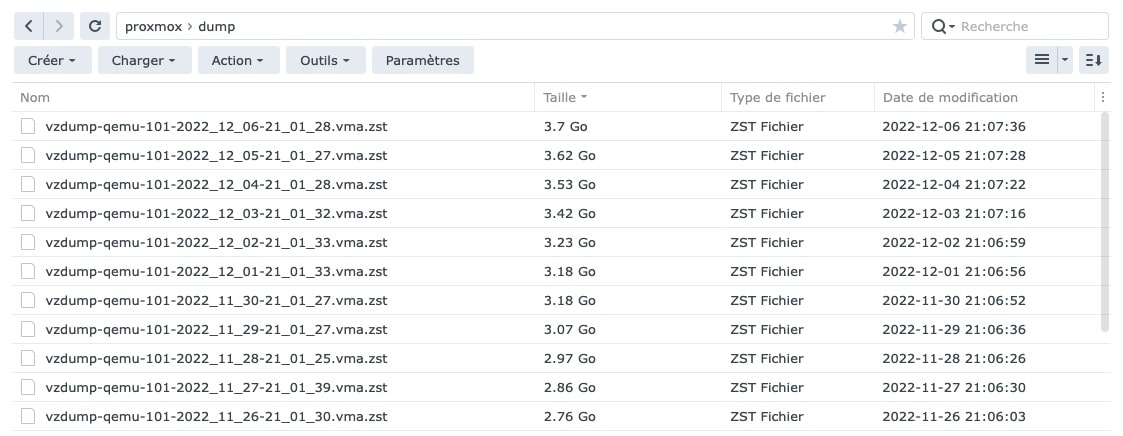This screenshot has height=436, width=1123.
Task: Open the sort order icon button
Action: (1094, 60)
